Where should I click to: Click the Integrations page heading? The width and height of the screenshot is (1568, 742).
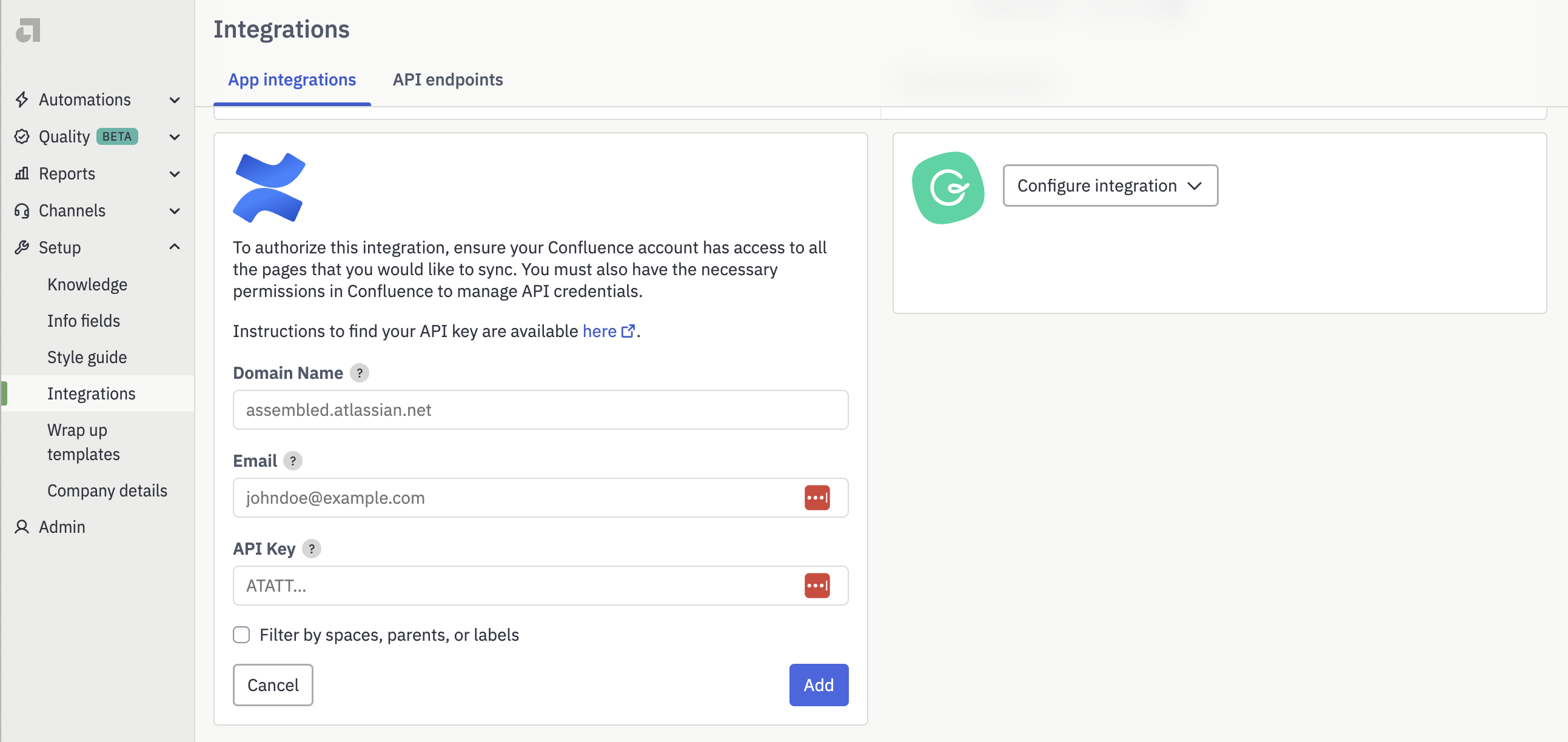pos(281,29)
